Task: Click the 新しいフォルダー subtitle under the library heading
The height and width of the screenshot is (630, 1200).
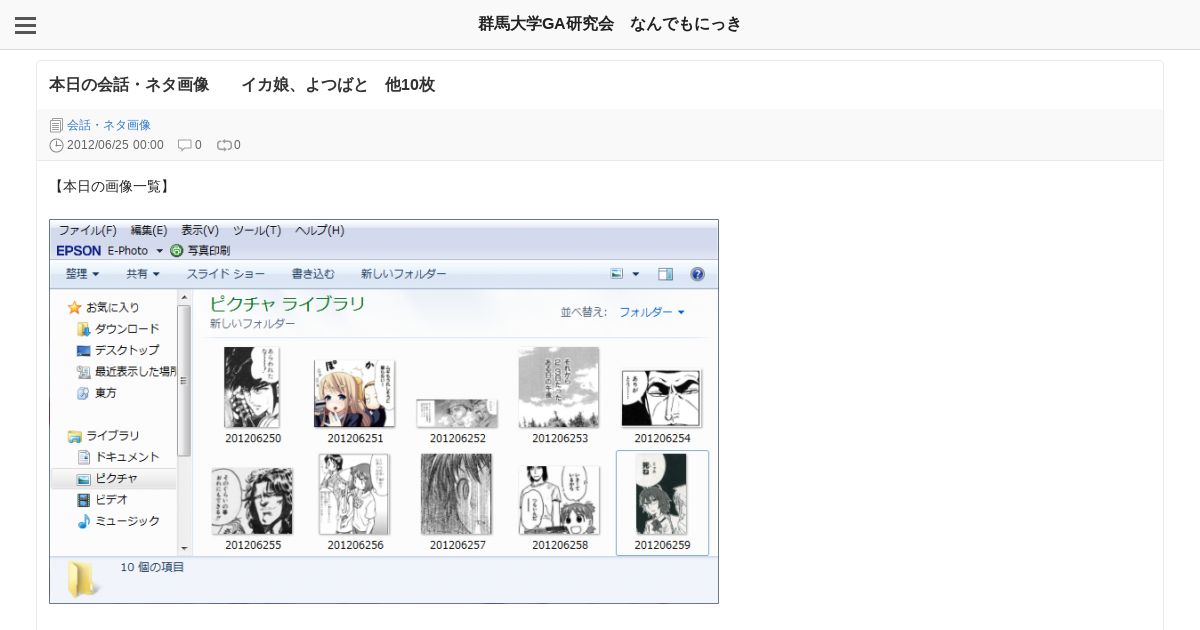Action: pyautogui.click(x=253, y=324)
